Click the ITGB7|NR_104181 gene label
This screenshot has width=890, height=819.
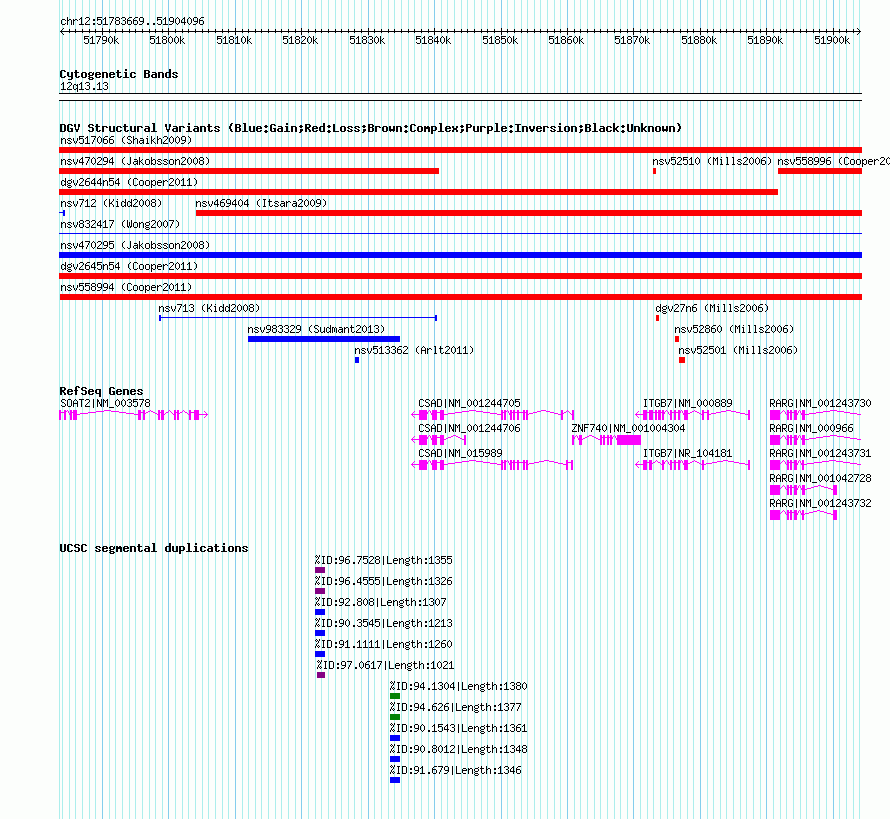[687, 453]
